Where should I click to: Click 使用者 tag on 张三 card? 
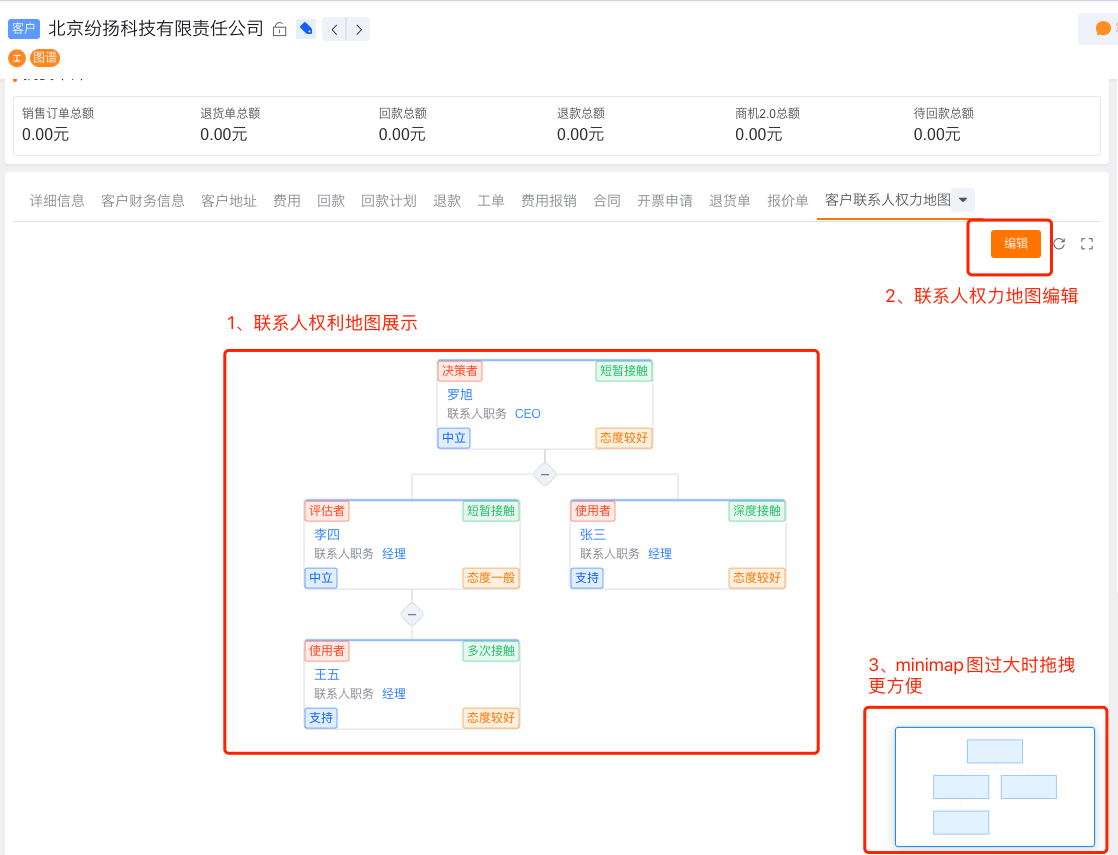tap(593, 511)
